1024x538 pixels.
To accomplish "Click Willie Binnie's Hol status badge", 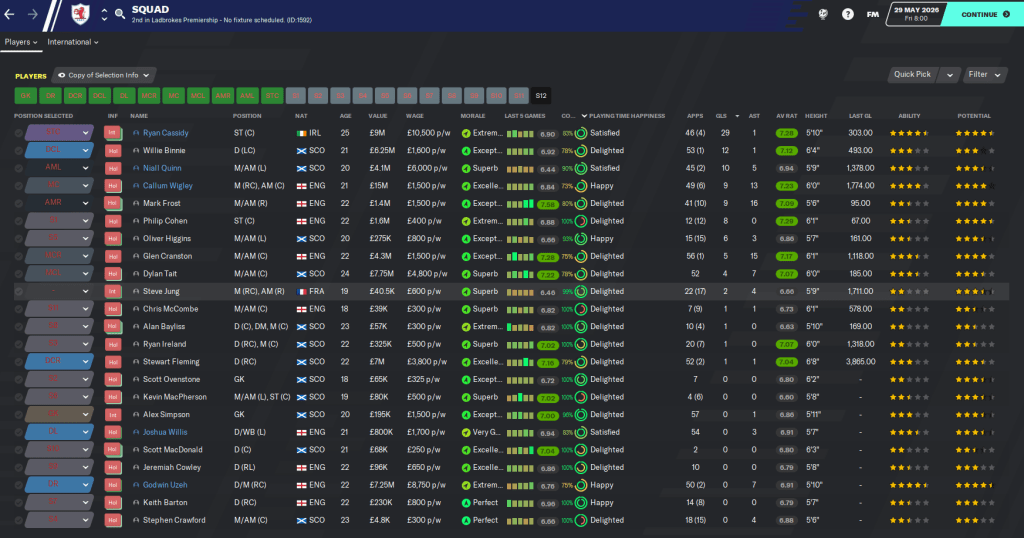I will coord(112,151).
